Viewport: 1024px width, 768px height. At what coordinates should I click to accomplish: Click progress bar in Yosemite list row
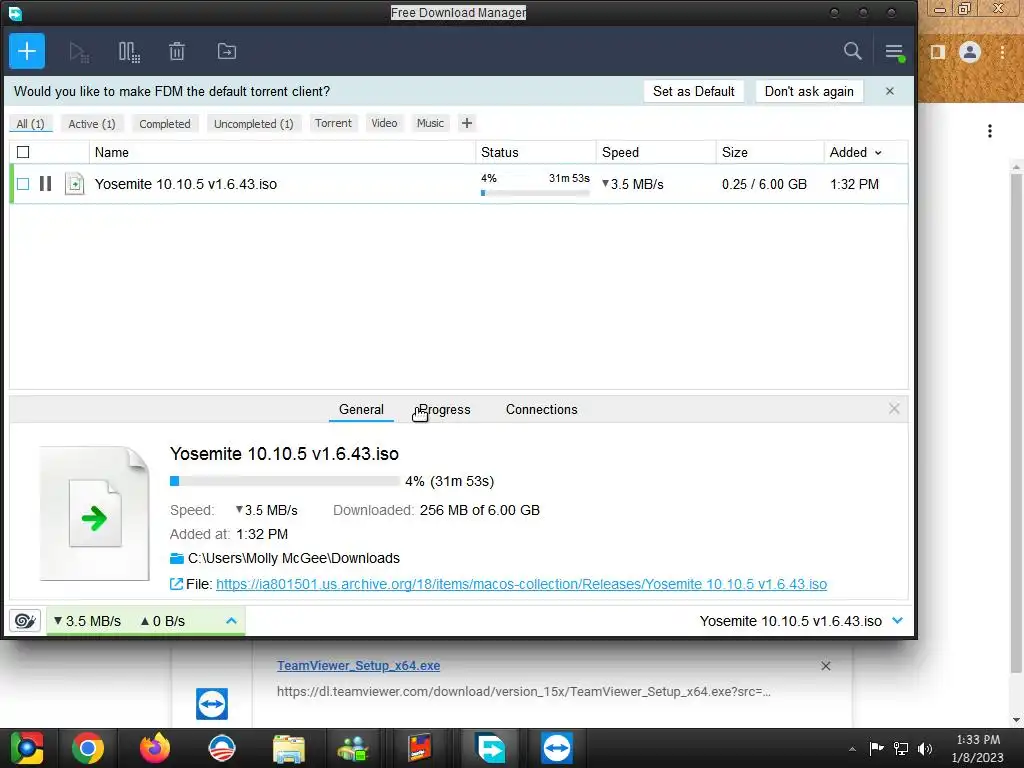pos(535,193)
